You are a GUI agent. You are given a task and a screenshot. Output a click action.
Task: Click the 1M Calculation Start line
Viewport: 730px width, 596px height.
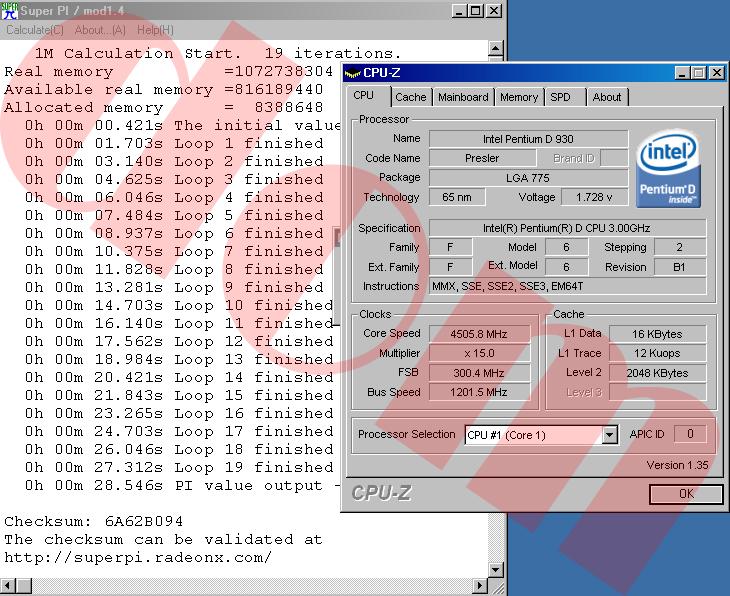[x=218, y=54]
